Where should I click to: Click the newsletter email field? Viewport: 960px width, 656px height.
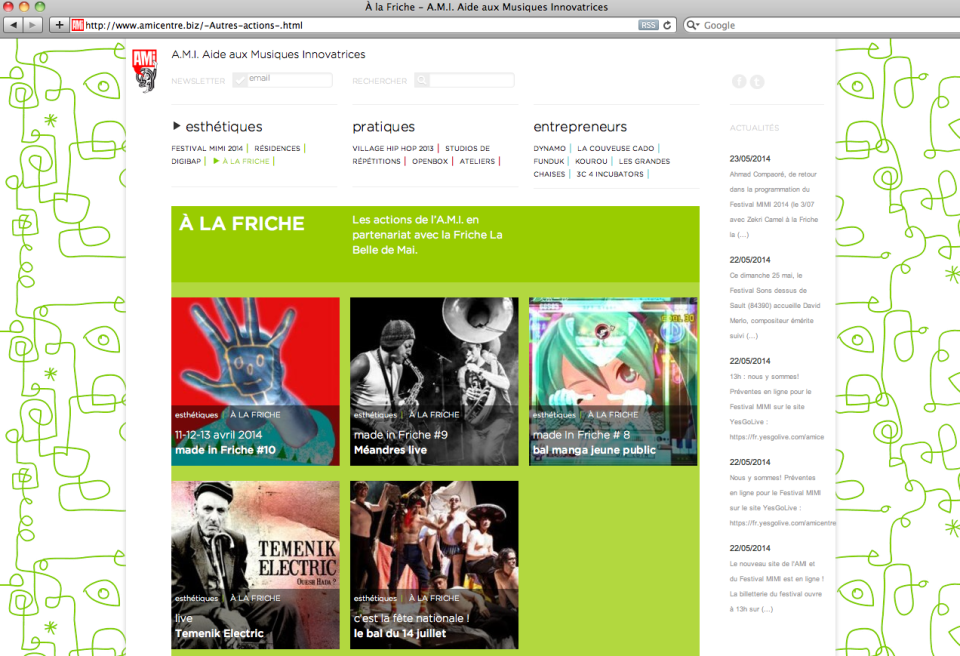pyautogui.click(x=290, y=80)
